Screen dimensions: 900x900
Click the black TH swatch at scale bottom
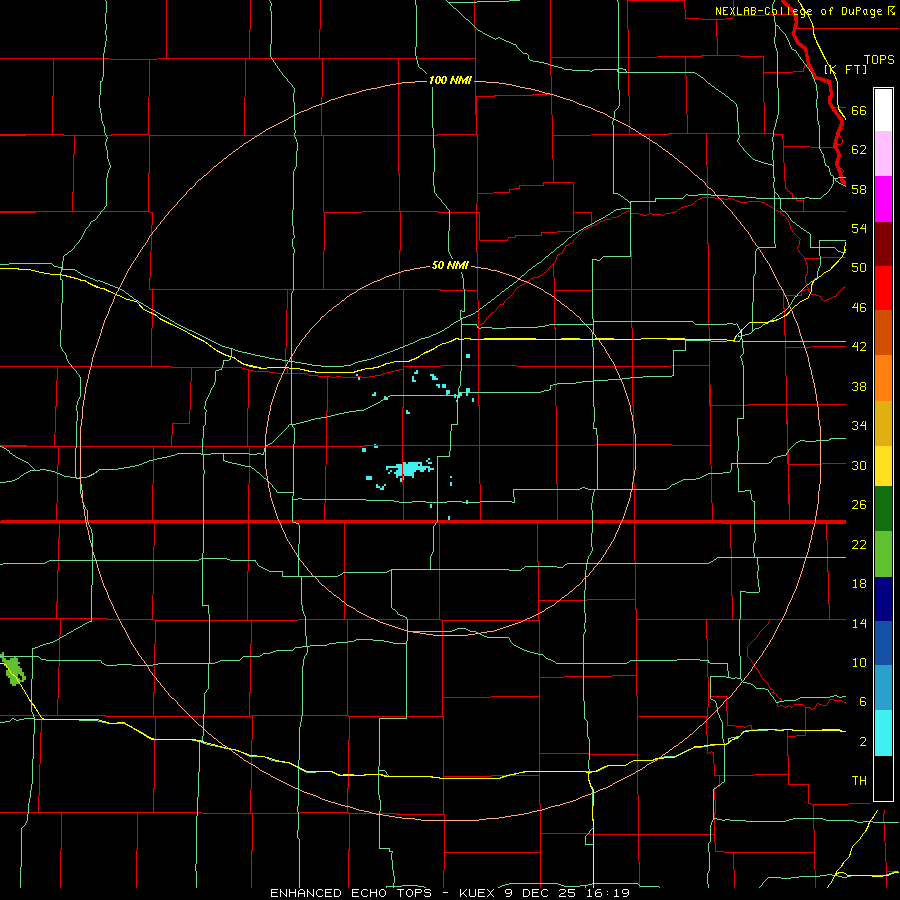pyautogui.click(x=883, y=778)
